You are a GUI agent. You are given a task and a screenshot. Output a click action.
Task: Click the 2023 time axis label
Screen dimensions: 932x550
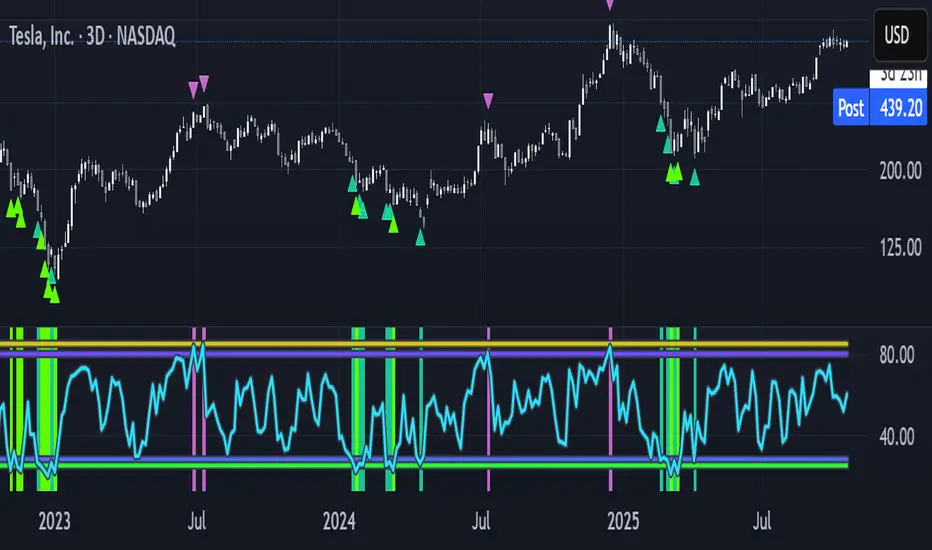[54, 521]
